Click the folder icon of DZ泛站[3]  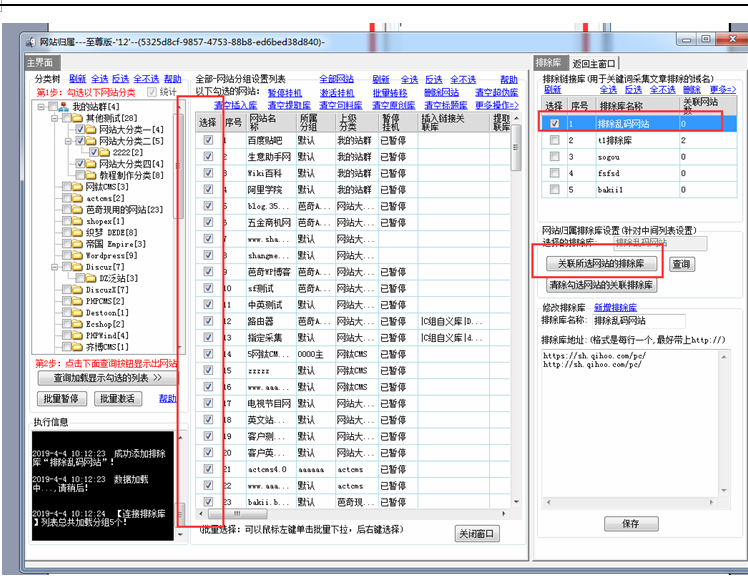tap(91, 278)
